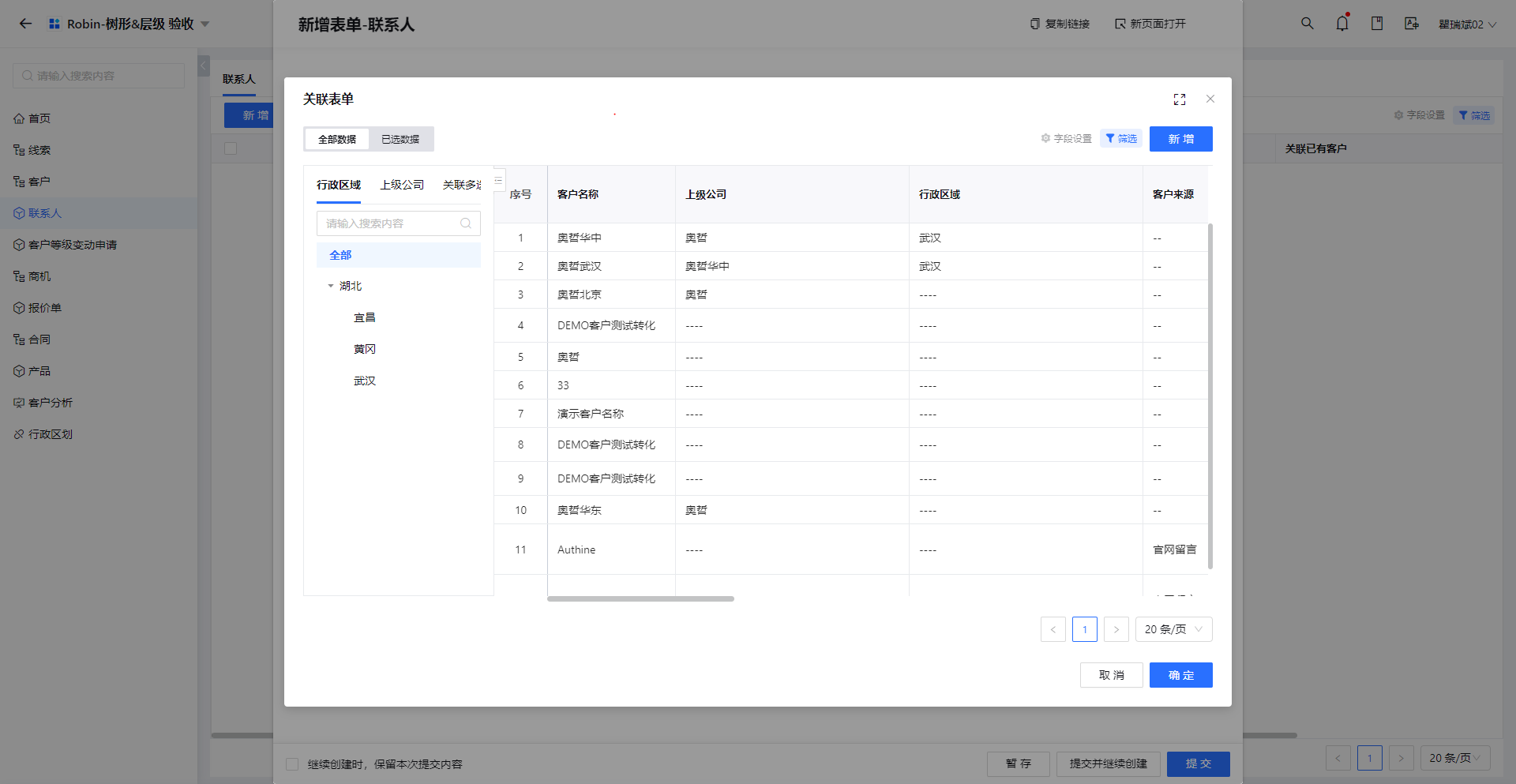Click the horizontal scrollbar under table
Screen dimensions: 1516x784
tap(640, 598)
